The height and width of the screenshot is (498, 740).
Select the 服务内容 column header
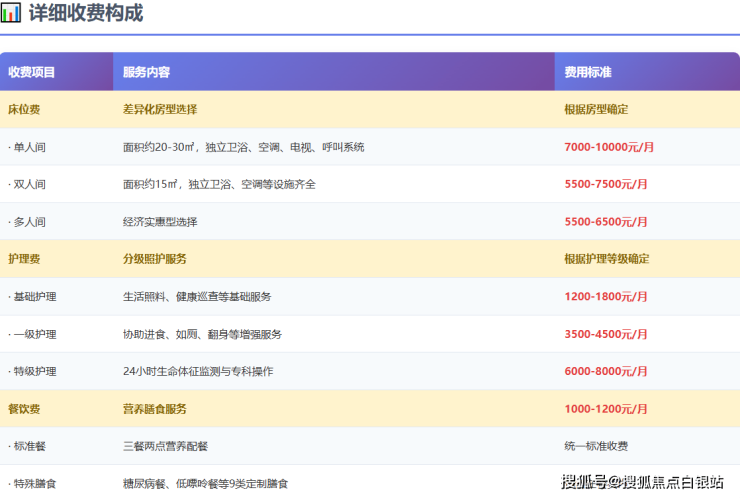[146, 72]
